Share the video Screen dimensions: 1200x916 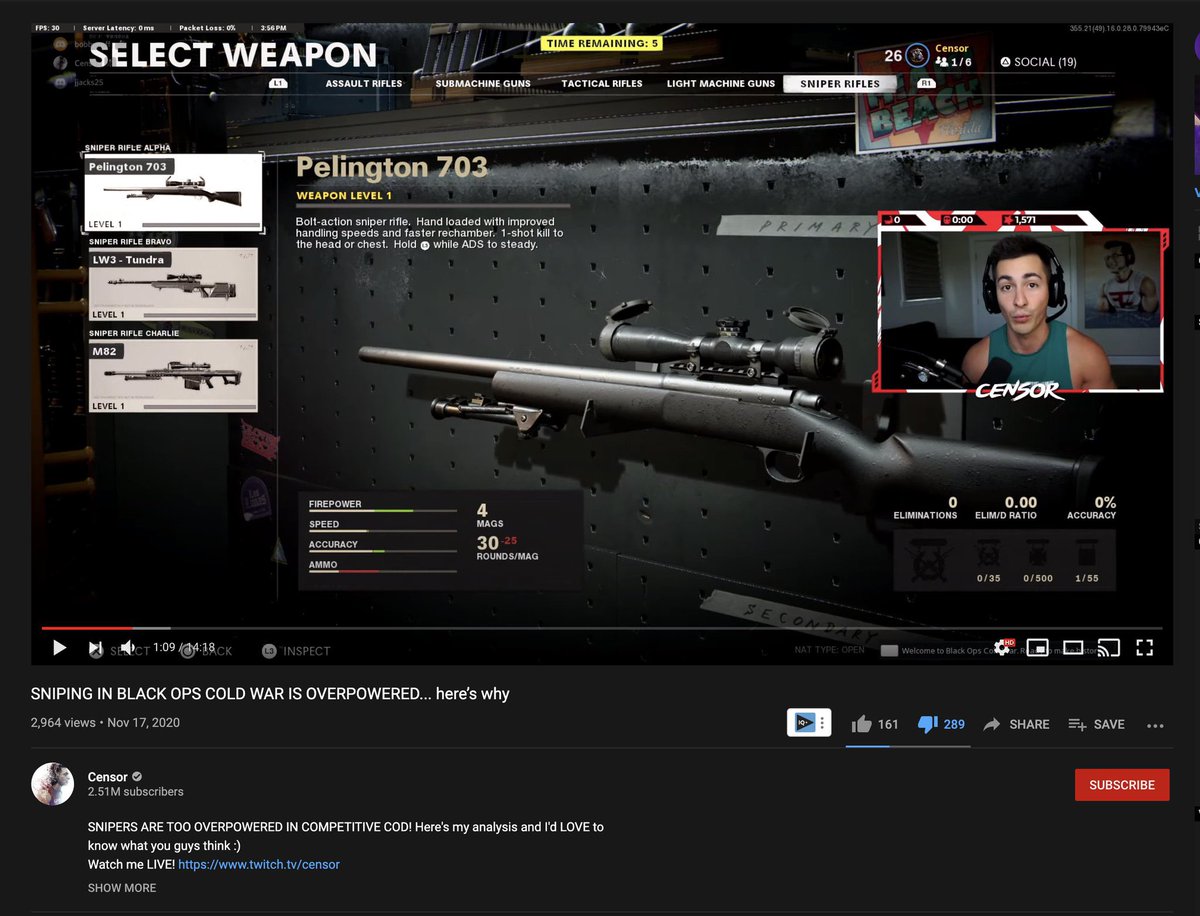pos(1016,724)
